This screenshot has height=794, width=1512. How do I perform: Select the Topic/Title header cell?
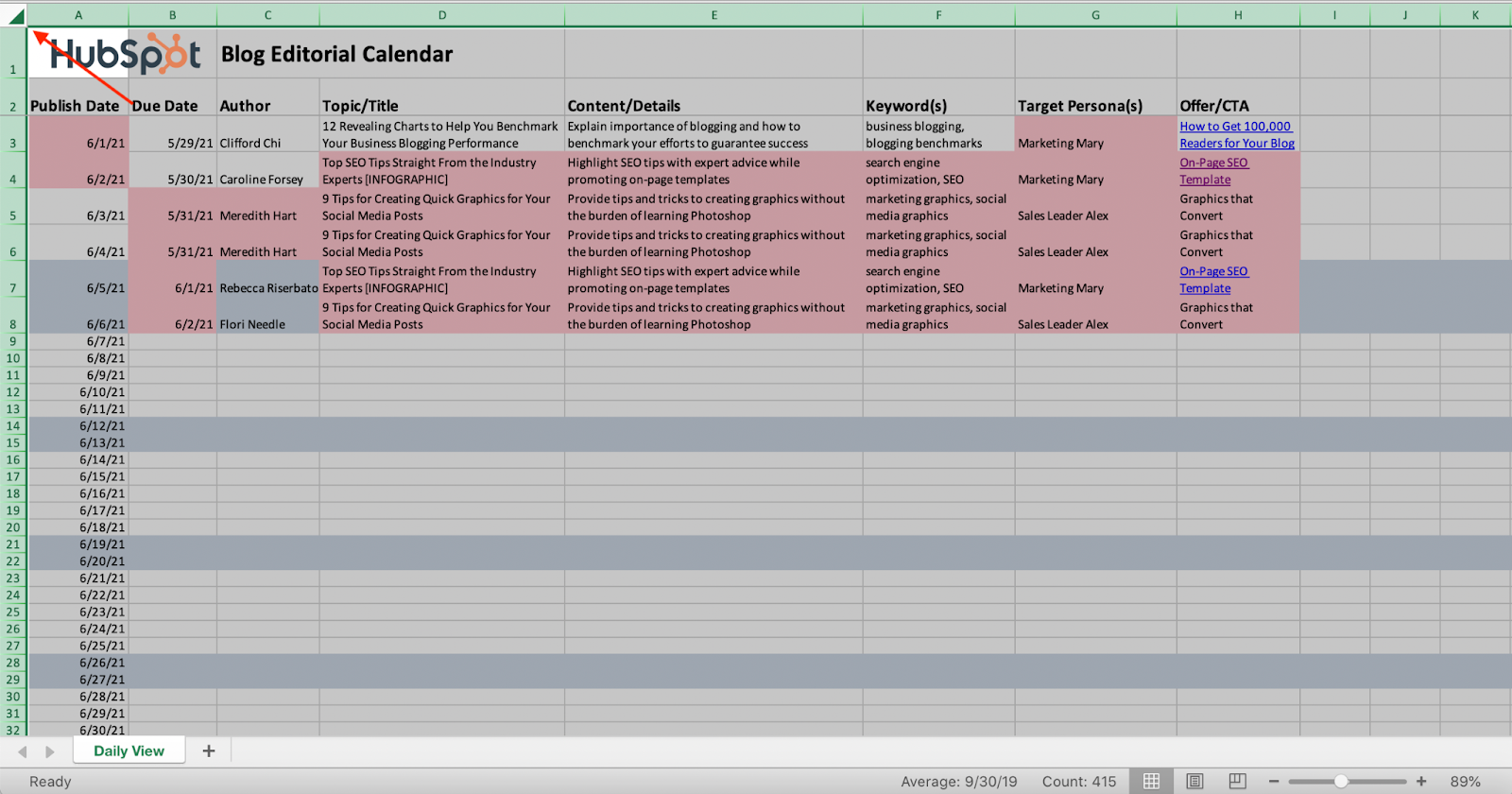(442, 97)
